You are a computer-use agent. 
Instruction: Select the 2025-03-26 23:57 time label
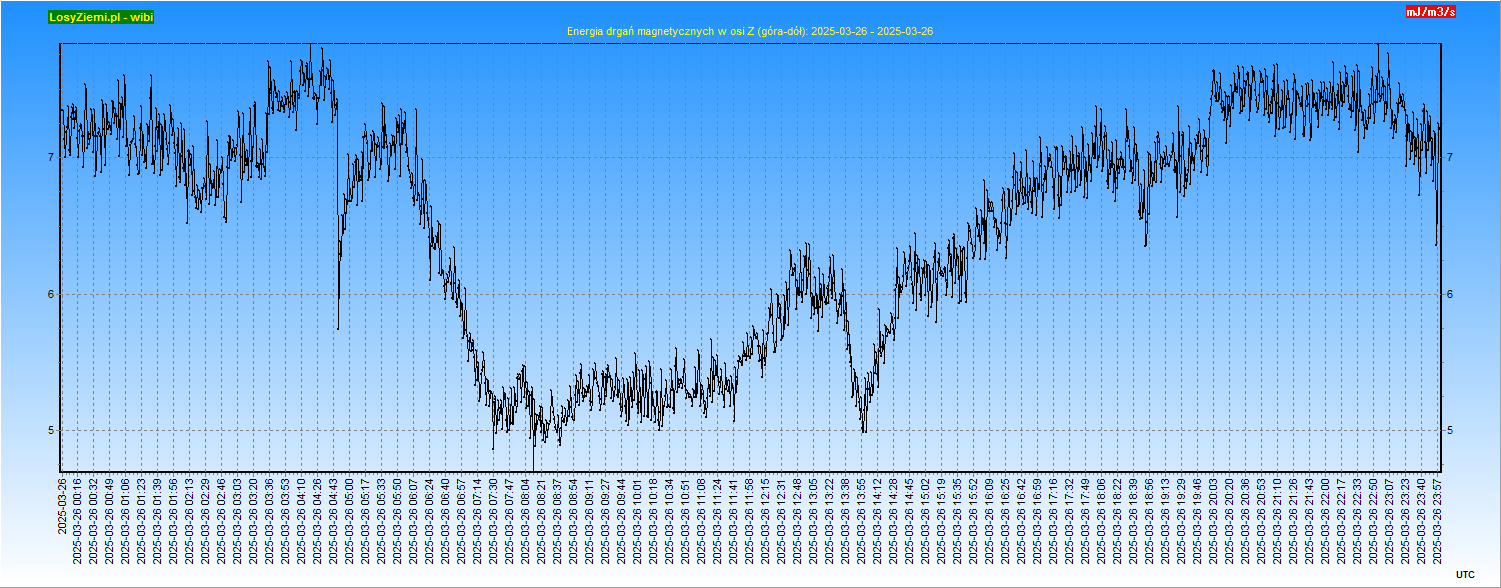(x=1438, y=520)
